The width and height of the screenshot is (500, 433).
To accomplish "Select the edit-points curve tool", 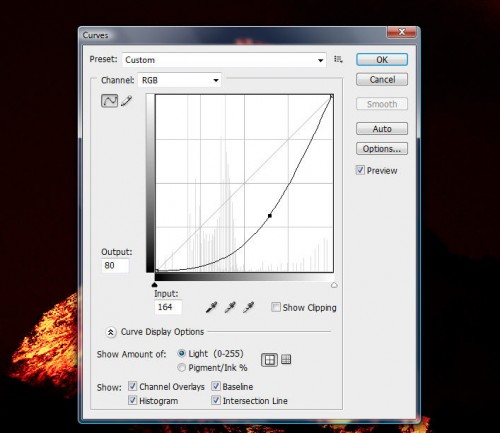I will (109, 100).
